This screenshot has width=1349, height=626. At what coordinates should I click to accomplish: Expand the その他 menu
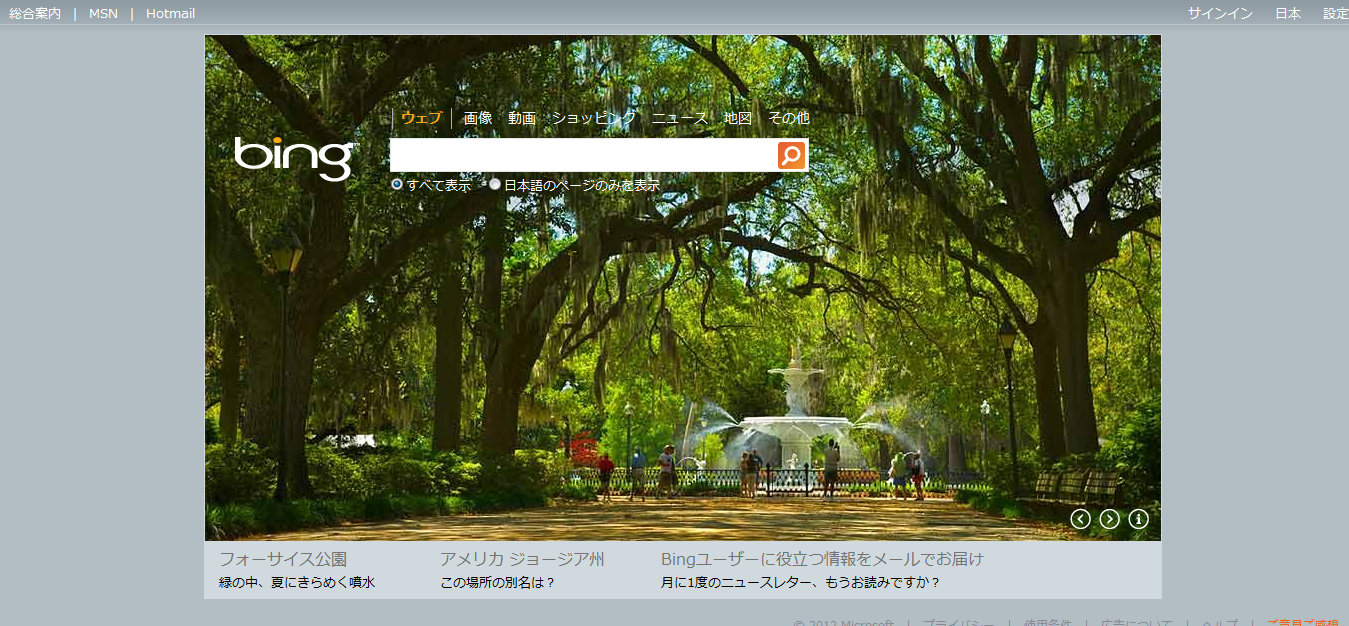[x=788, y=118]
